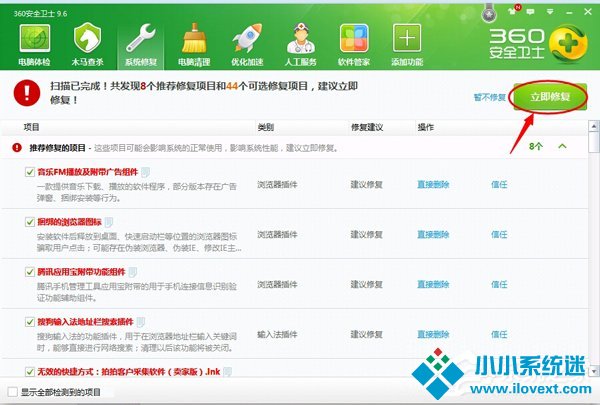Image resolution: width=600 pixels, height=405 pixels.
Task: Click info note icon beside 腾讯应用宝附带功能组件
Action: click(132, 272)
